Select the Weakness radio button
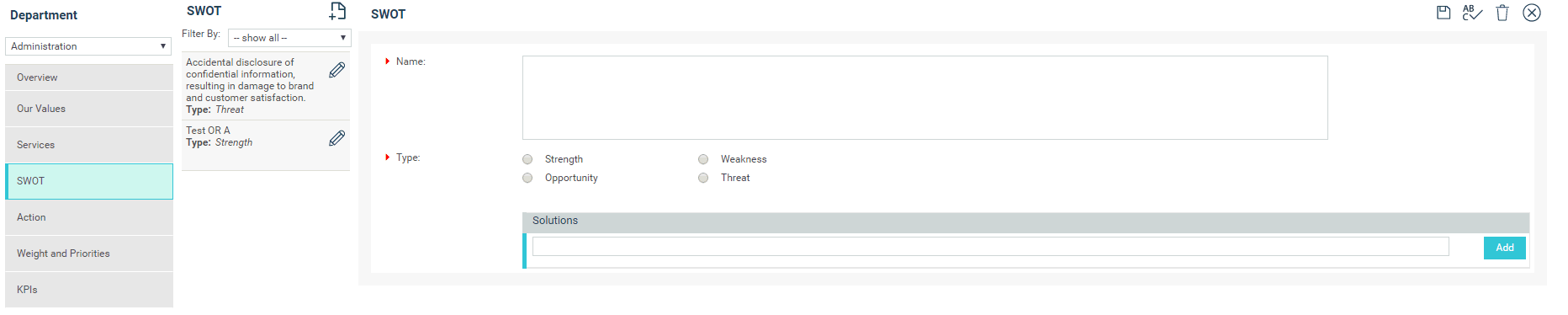 click(703, 159)
